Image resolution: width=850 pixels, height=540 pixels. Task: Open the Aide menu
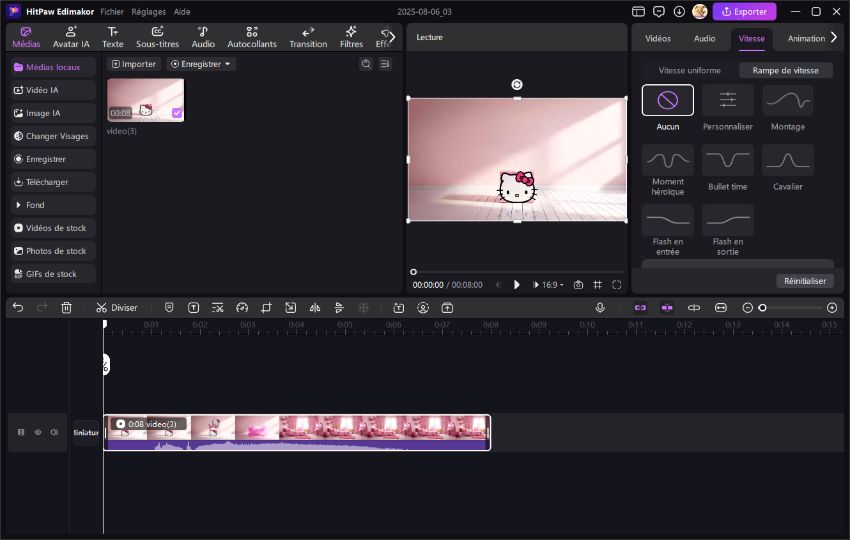(x=182, y=11)
